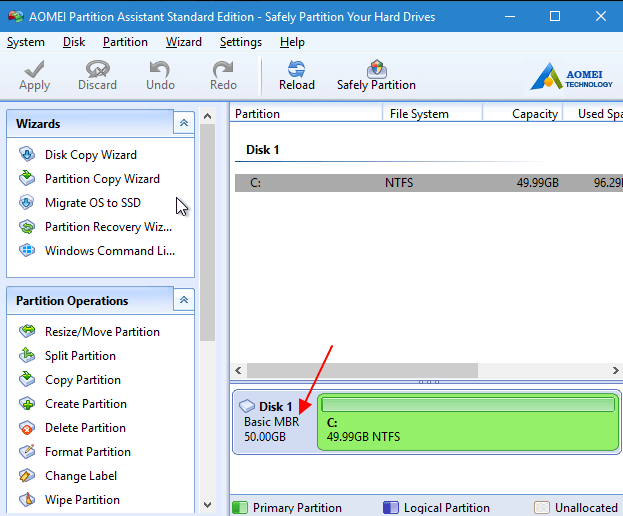Sort by File System column header

point(432,114)
